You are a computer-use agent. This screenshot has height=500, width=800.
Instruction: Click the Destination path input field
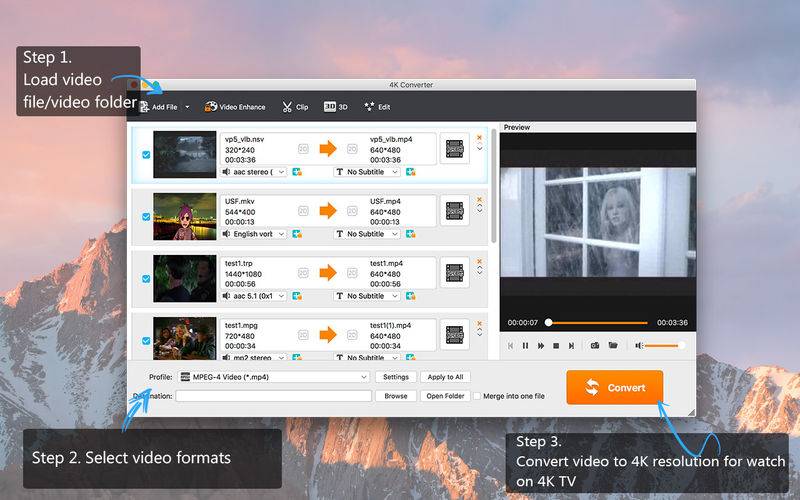pyautogui.click(x=274, y=396)
